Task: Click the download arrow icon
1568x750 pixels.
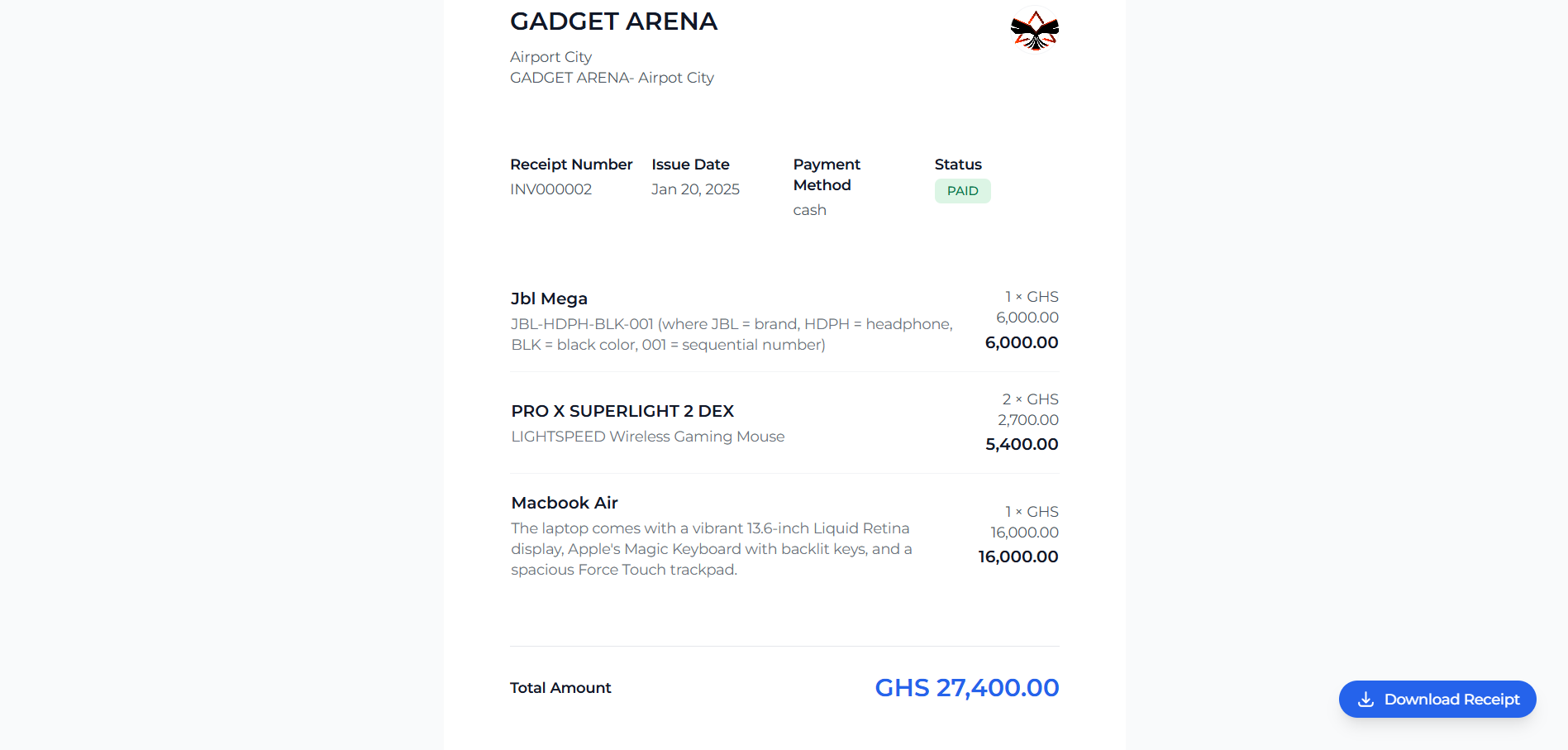Action: (x=1366, y=700)
